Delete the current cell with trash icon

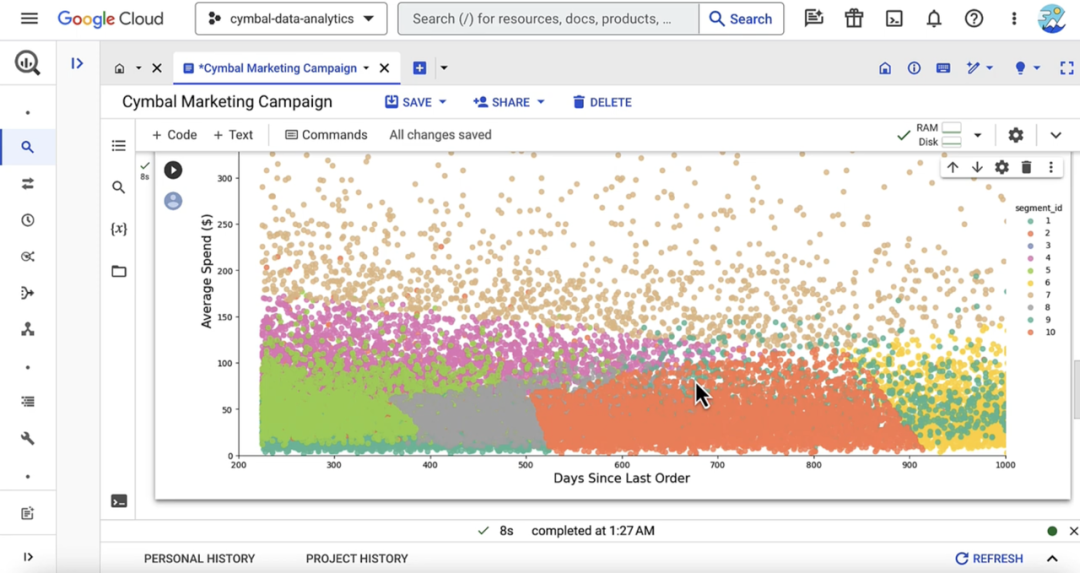(x=1026, y=168)
